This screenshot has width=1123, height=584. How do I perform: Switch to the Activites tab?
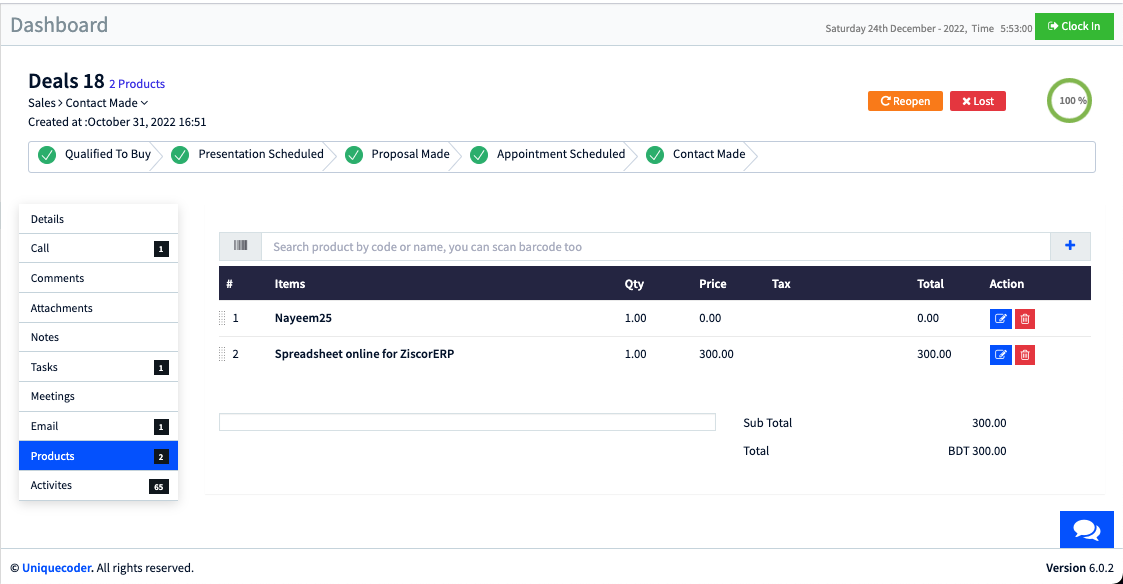pyautogui.click(x=98, y=486)
